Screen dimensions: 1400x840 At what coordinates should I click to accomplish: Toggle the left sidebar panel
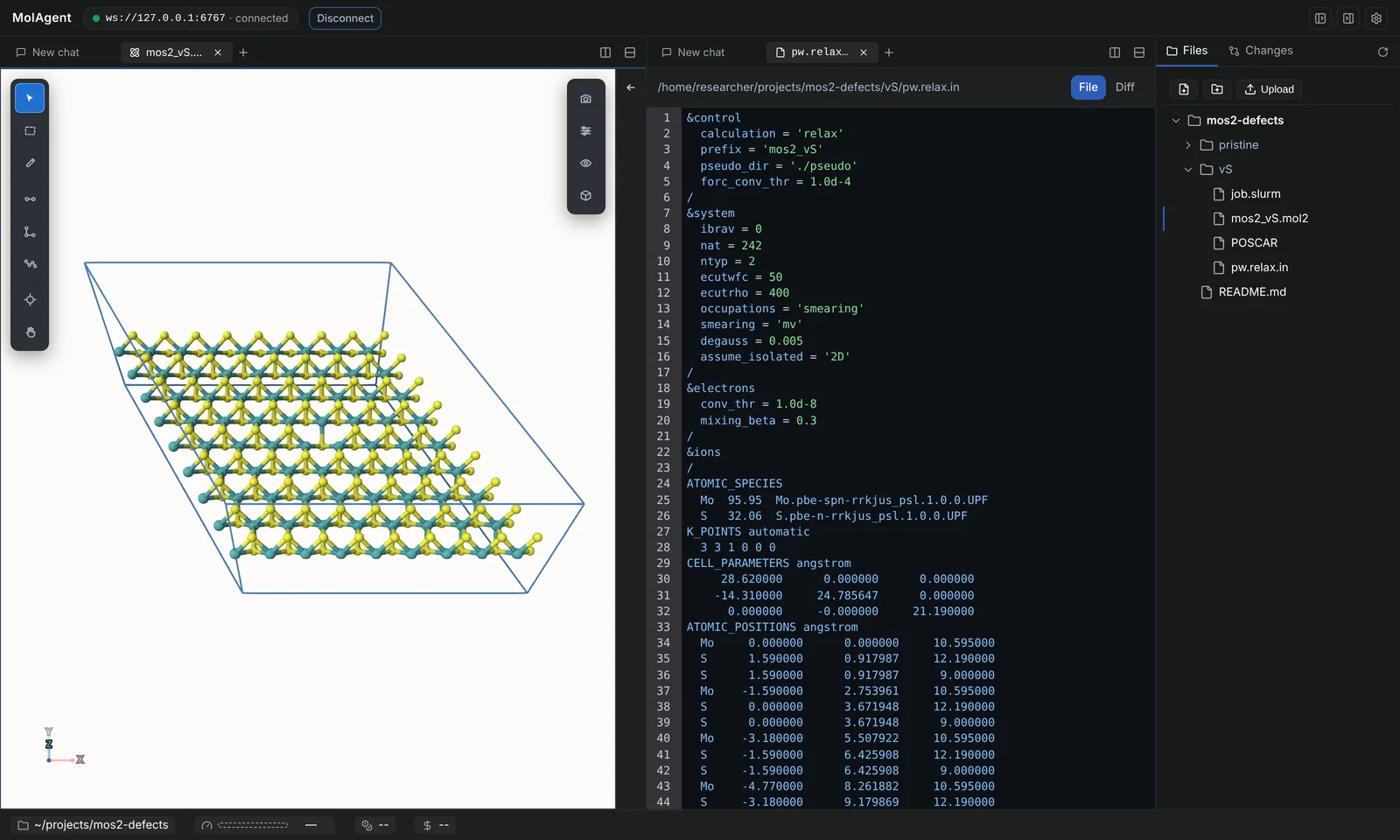coord(1320,18)
